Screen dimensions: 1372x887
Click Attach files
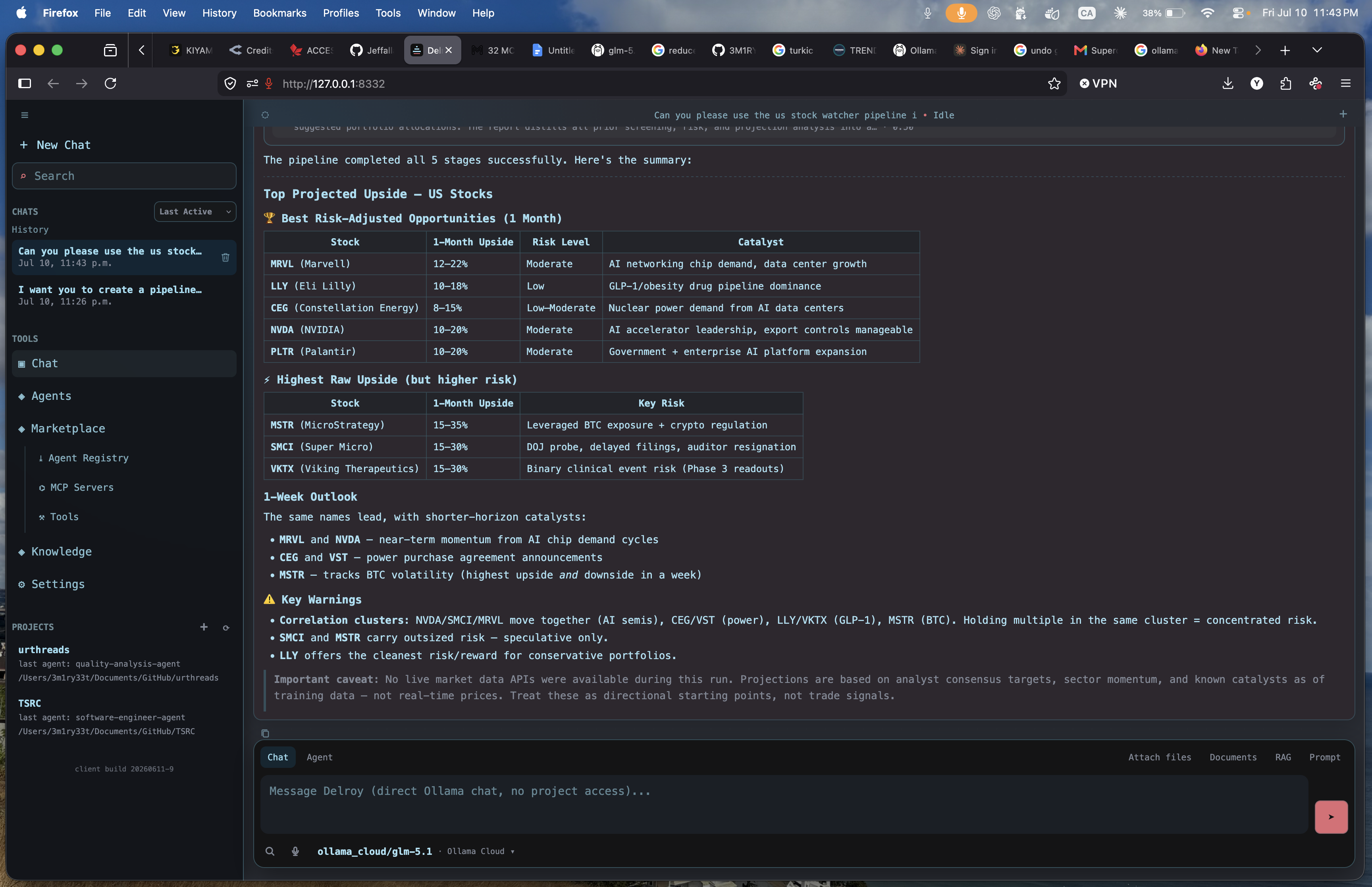1159,757
